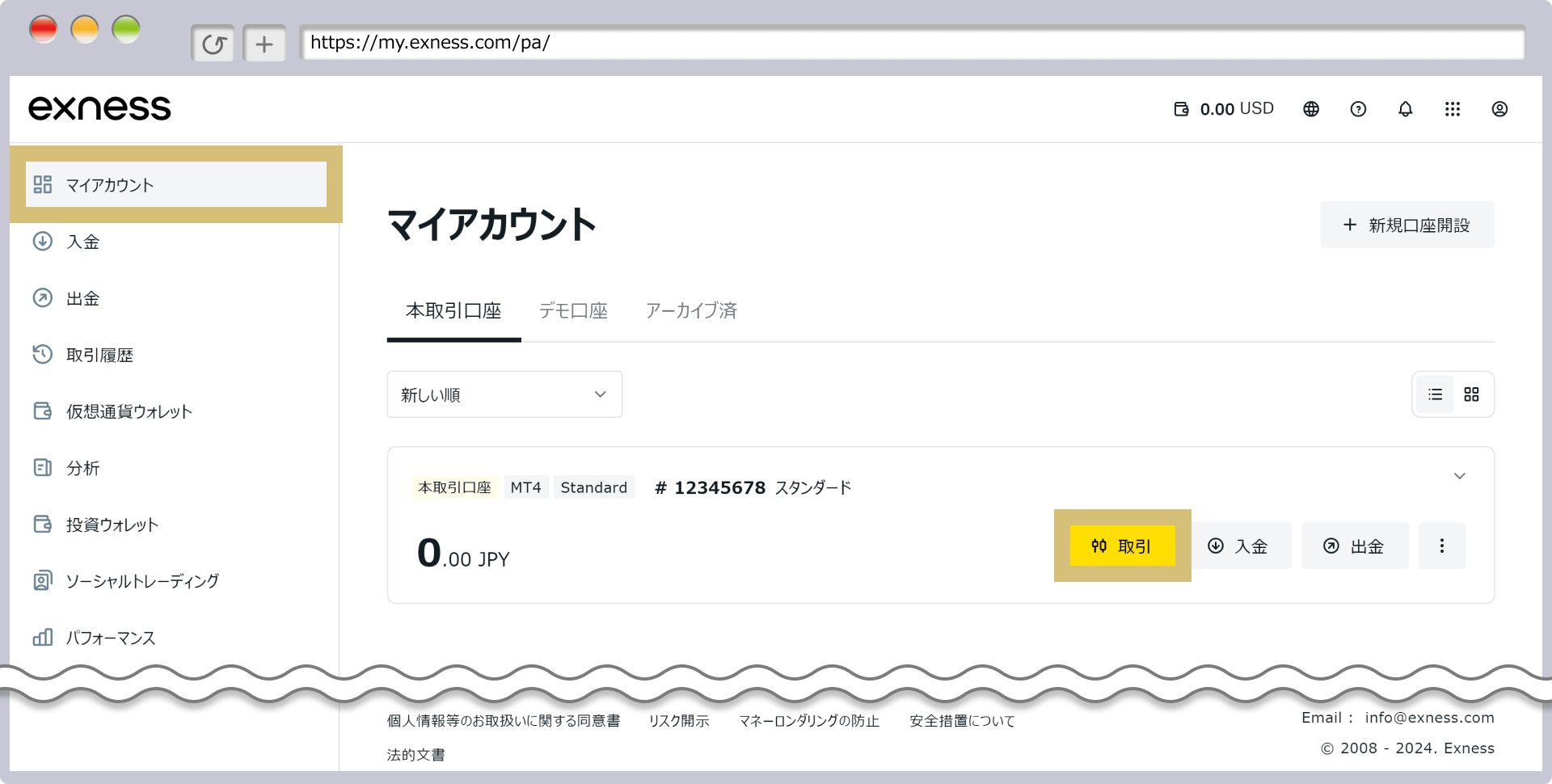The image size is (1552, 784).
Task: Open the 安全措置について link
Action: [x=962, y=721]
